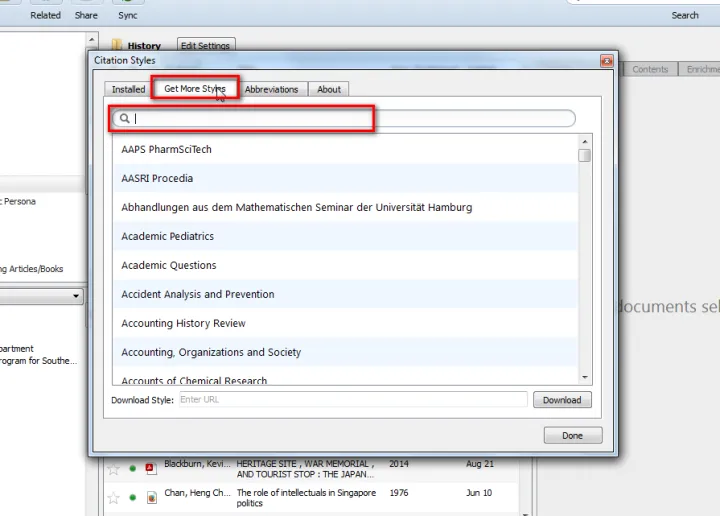Select Academic Pediatrics style
Screen dimensions: 720x516
click(345, 236)
